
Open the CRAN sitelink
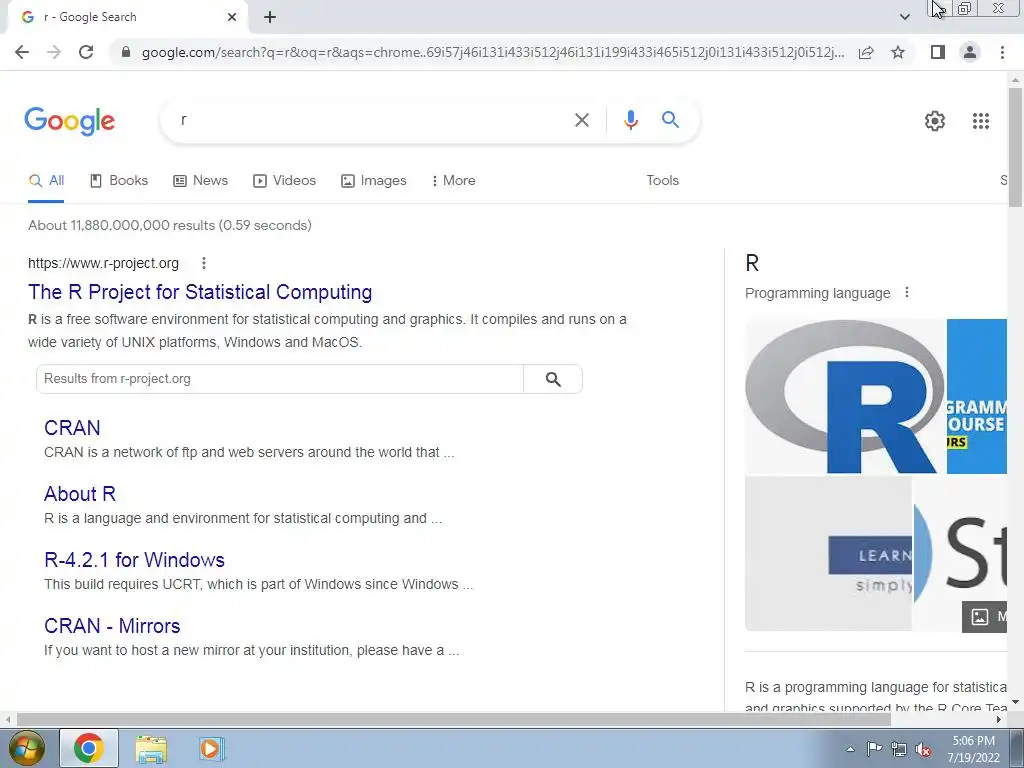point(72,428)
